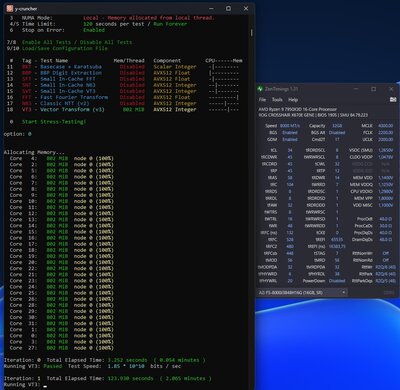The image size is (400, 390).
Task: Click the Speed value in ZenTimings
Action: point(290,126)
